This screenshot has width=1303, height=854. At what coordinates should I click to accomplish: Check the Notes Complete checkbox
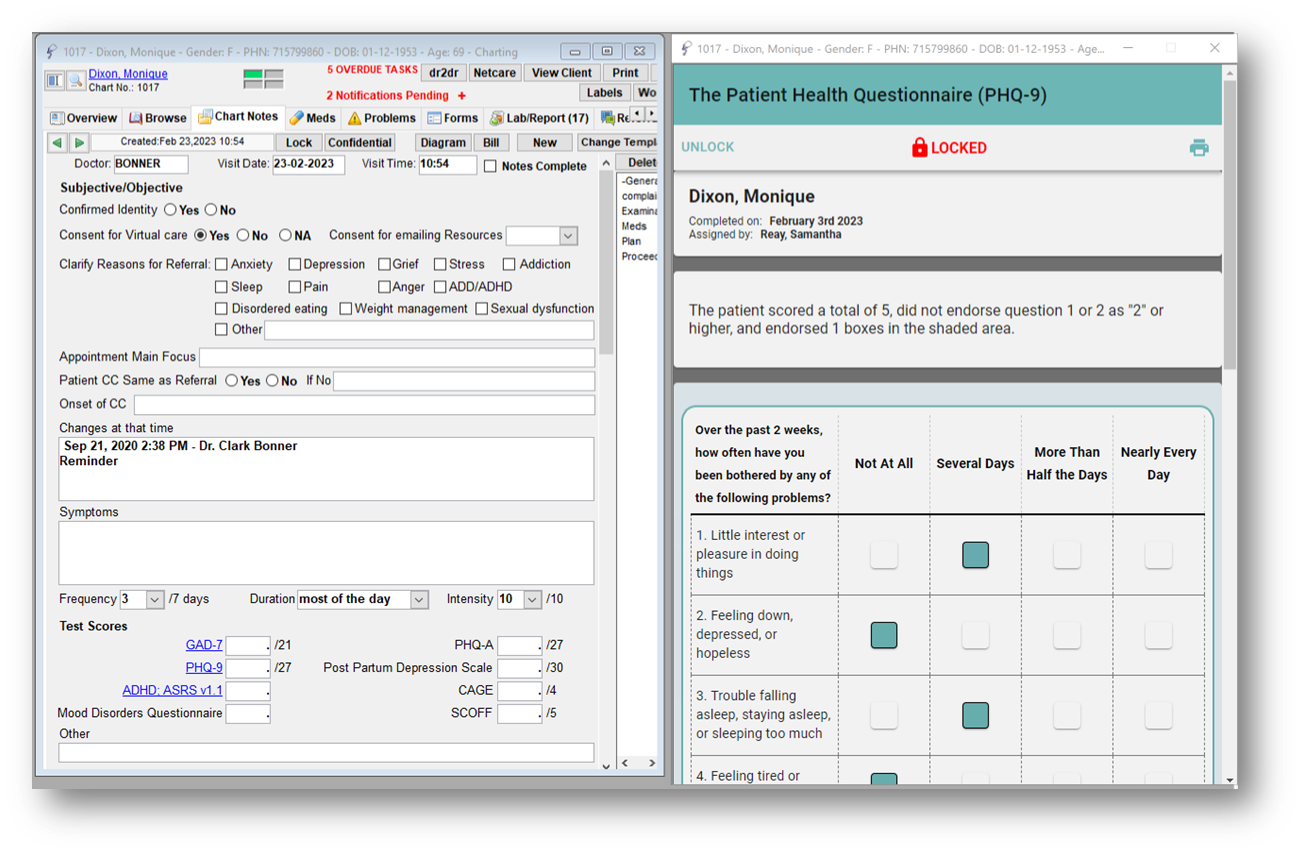490,166
